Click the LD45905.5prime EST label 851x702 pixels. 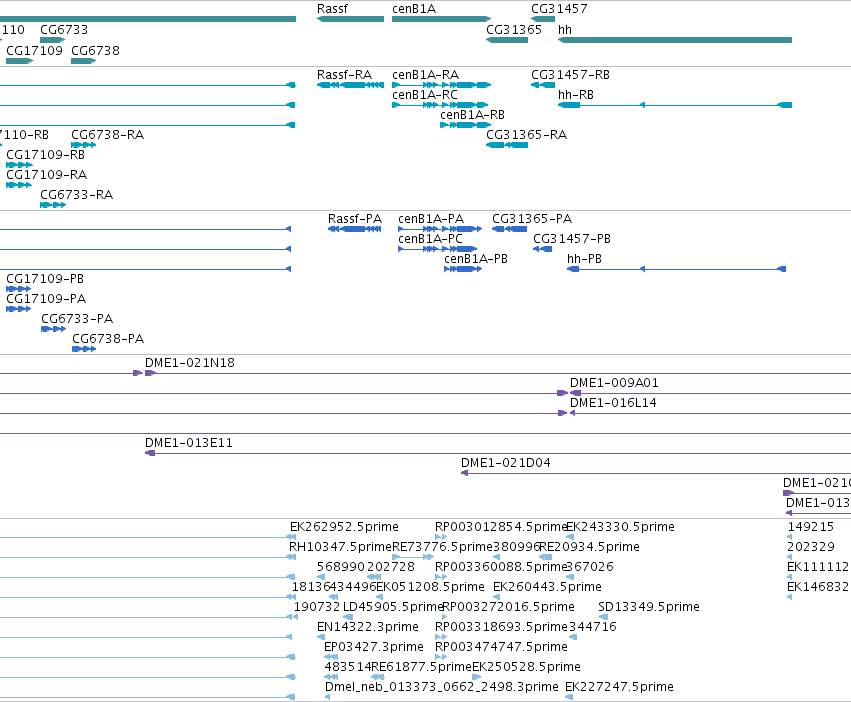[x=393, y=606]
